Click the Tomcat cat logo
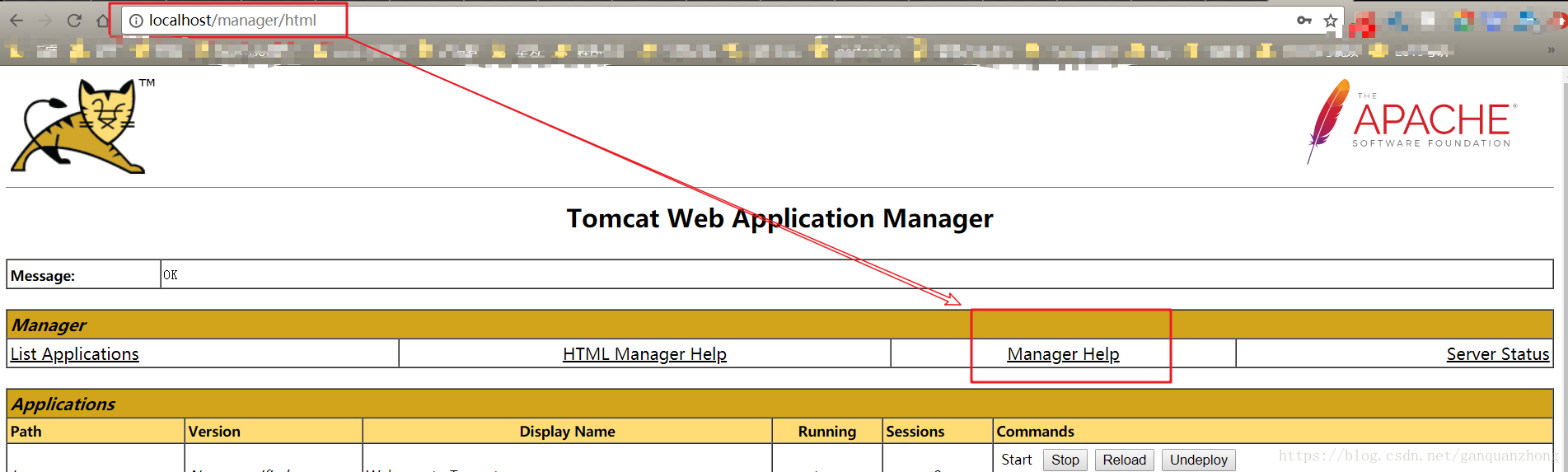Screen dimensions: 1568x472 point(83,125)
